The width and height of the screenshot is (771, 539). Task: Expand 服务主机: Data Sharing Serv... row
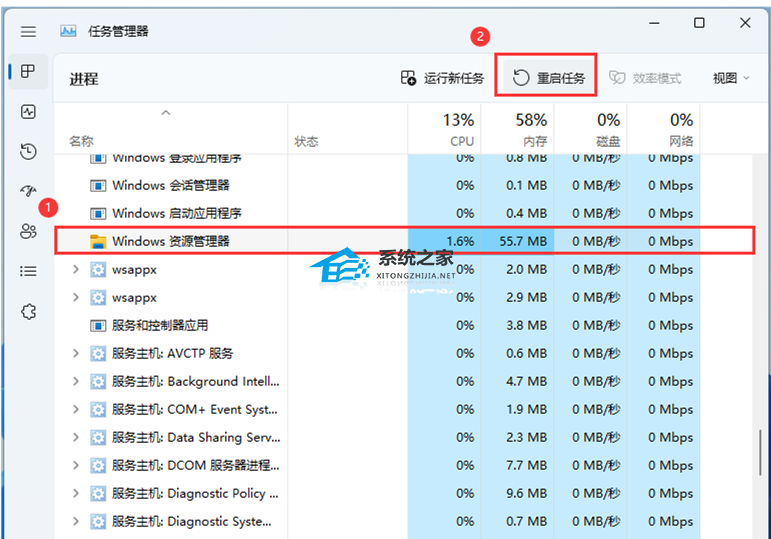(x=76, y=437)
